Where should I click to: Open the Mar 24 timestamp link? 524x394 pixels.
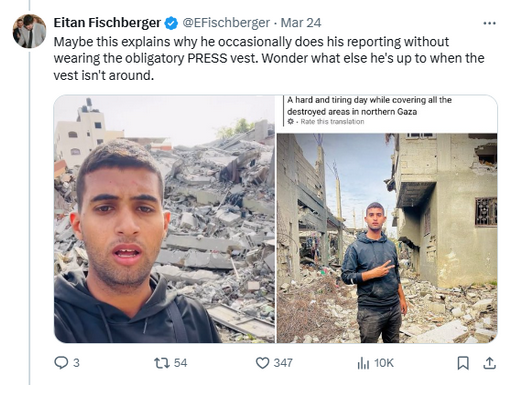pyautogui.click(x=301, y=23)
